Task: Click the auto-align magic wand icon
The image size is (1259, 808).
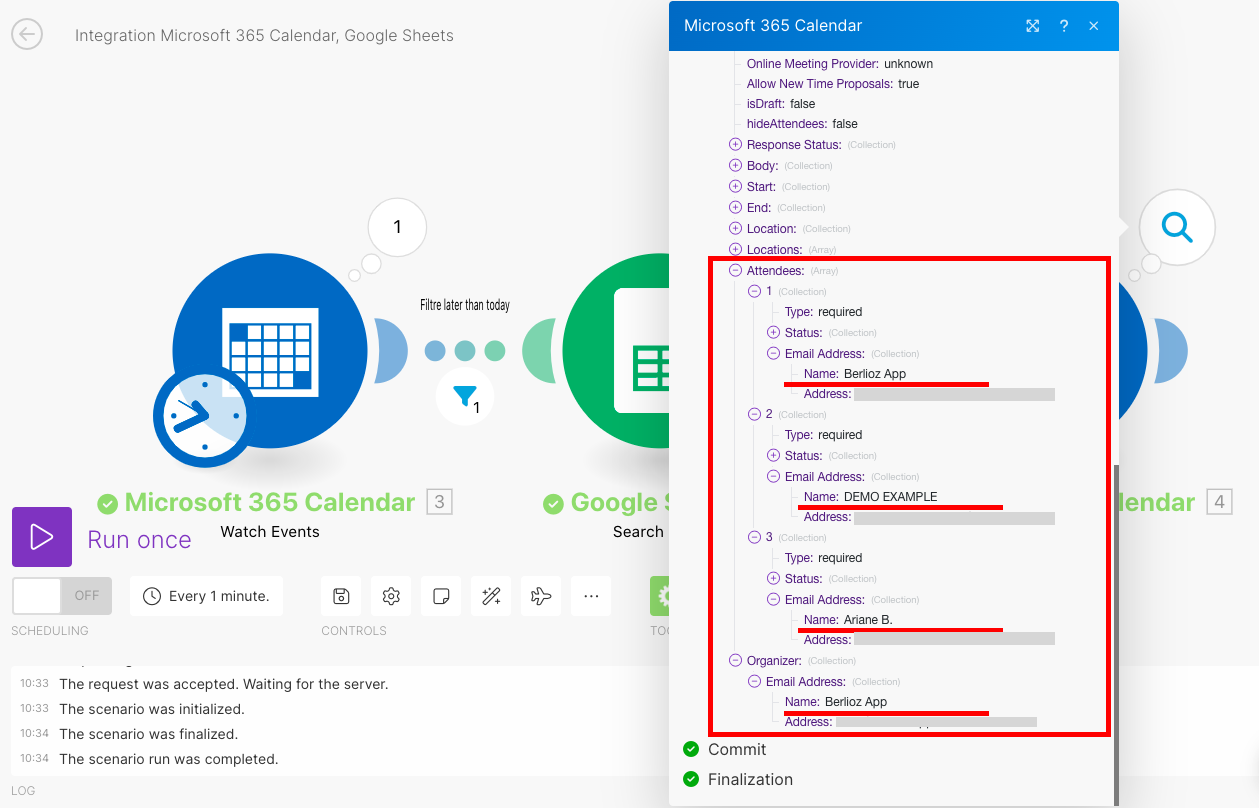Action: (491, 596)
